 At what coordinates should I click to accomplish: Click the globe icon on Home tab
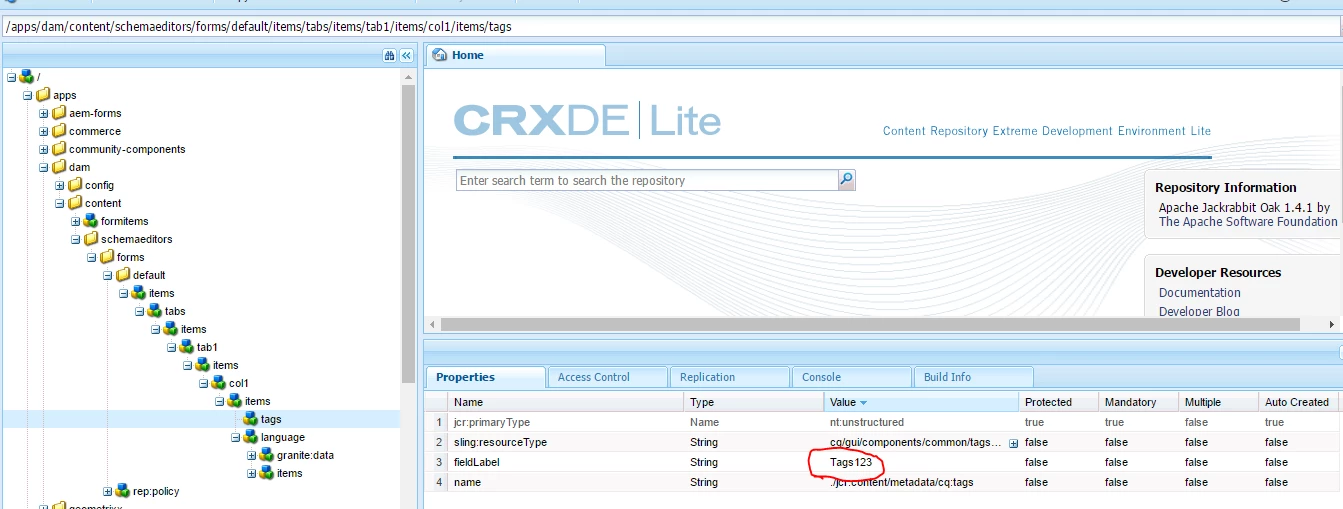pos(440,55)
